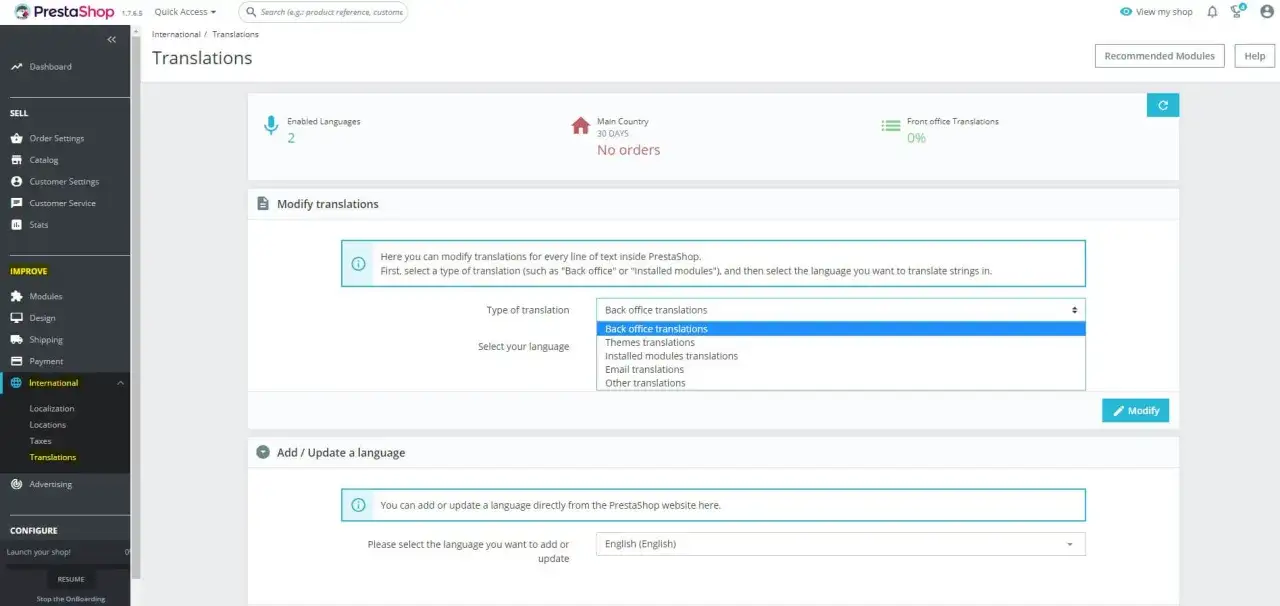The image size is (1280, 606).
Task: Click the search magnifier icon
Action: pos(250,12)
